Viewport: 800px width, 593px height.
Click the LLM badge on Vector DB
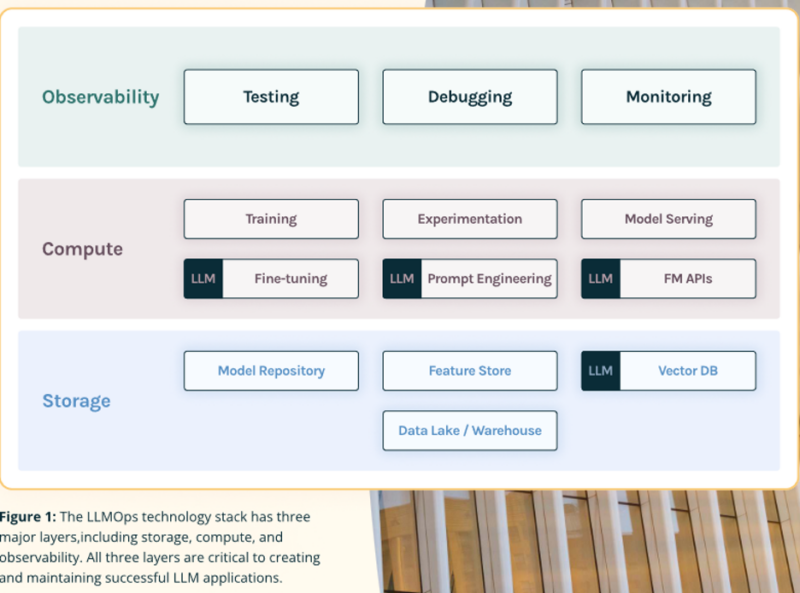(x=600, y=370)
